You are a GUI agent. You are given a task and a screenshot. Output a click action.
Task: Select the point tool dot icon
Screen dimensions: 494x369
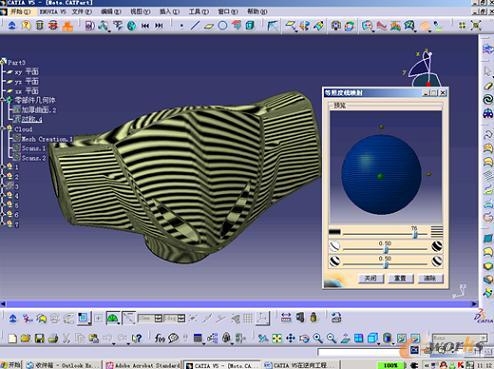pos(181,26)
